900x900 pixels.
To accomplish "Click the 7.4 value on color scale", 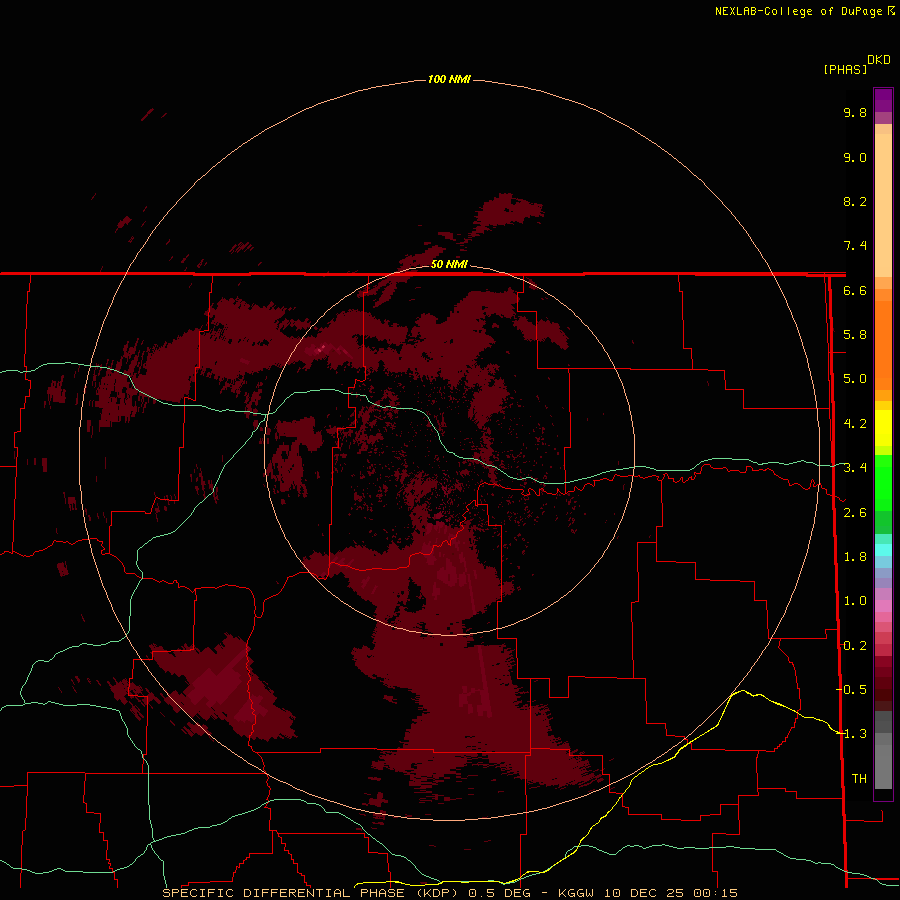I will point(855,246).
